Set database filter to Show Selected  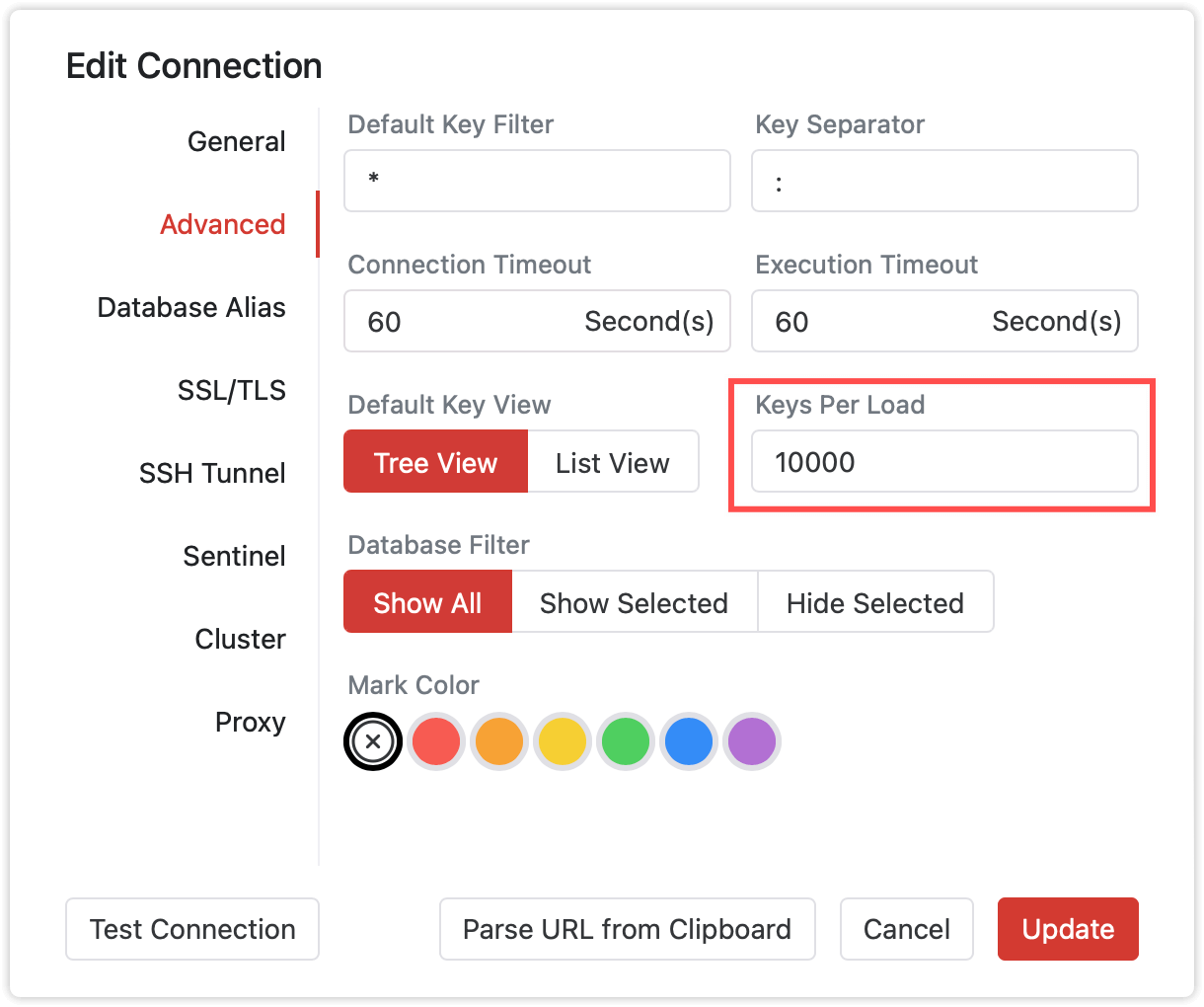coord(634,602)
